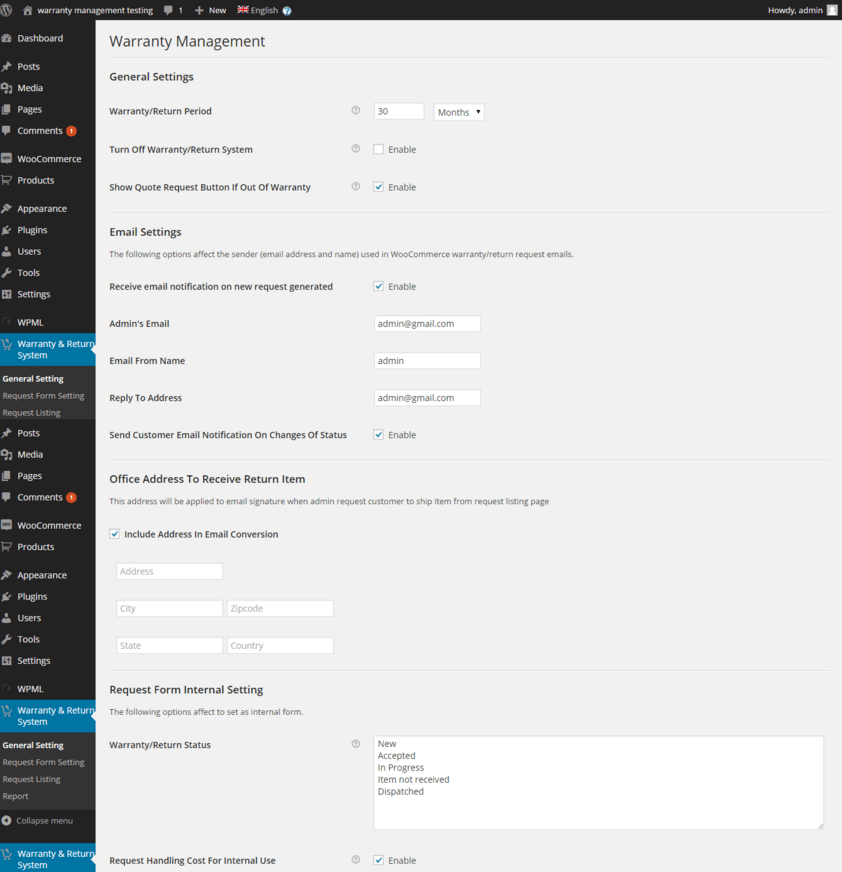Image resolution: width=842 pixels, height=872 pixels.
Task: Click the Reply To Address field
Action: (427, 398)
